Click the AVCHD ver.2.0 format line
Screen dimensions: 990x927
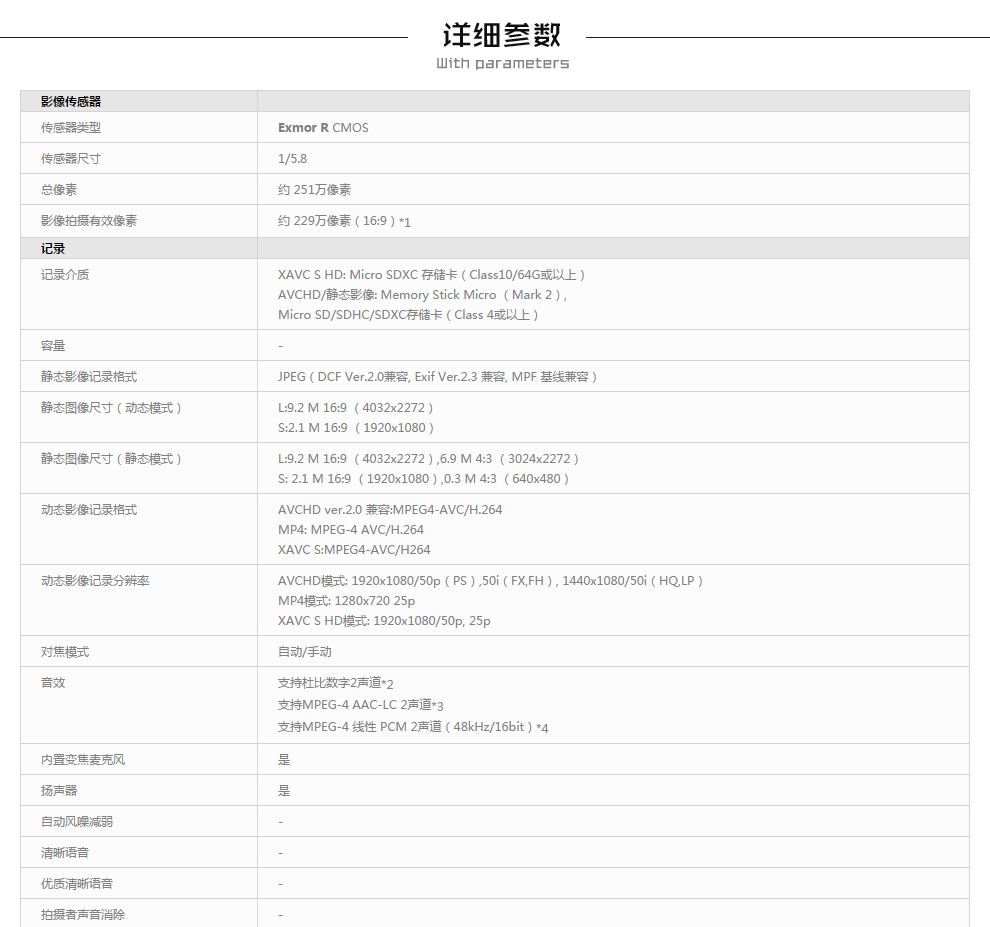pyautogui.click(x=390, y=509)
